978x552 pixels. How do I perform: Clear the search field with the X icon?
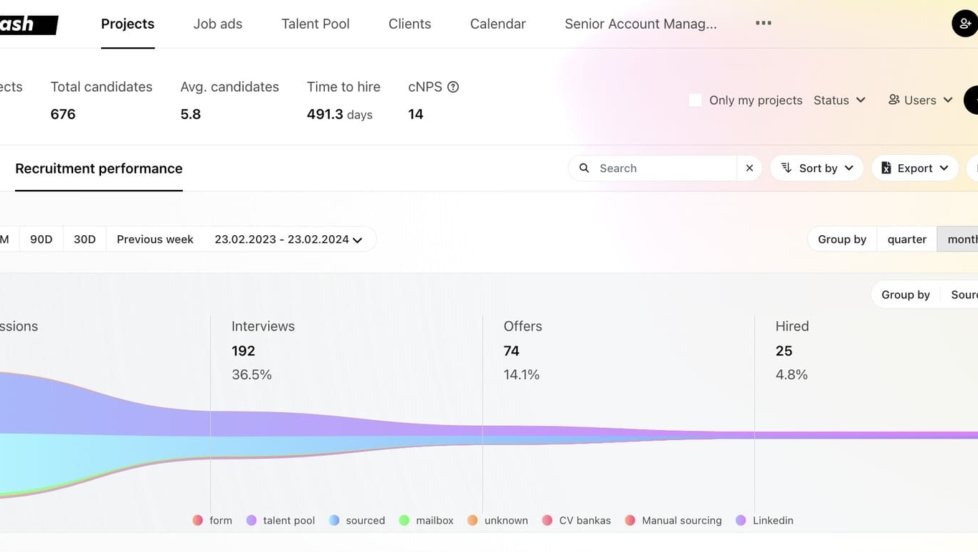[x=749, y=168]
